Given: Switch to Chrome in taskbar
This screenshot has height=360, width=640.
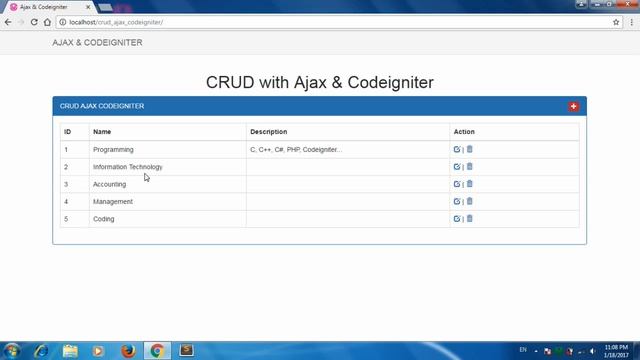Looking at the screenshot, I should [x=157, y=351].
